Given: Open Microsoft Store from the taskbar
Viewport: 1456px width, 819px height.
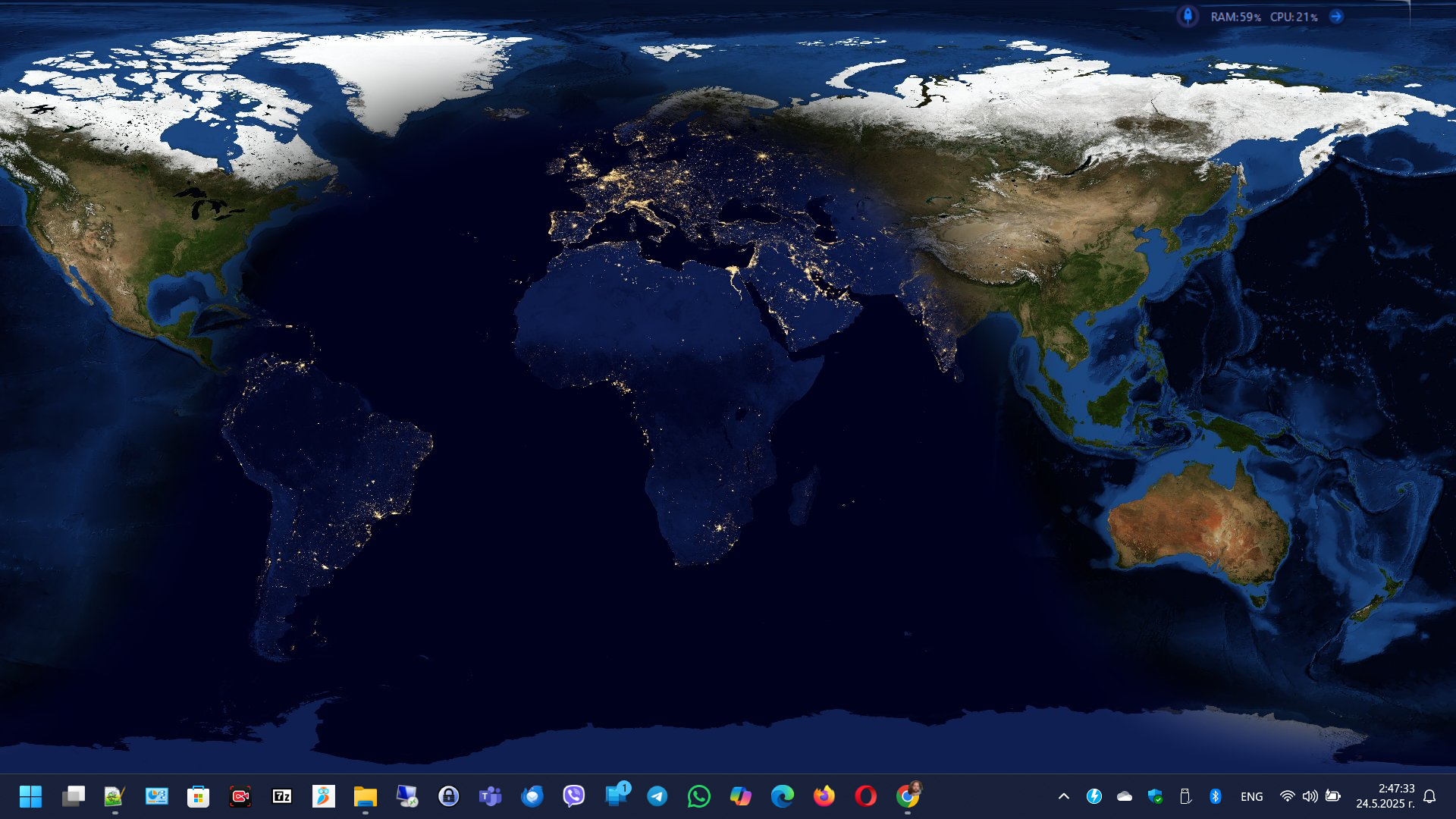Looking at the screenshot, I should [x=198, y=796].
